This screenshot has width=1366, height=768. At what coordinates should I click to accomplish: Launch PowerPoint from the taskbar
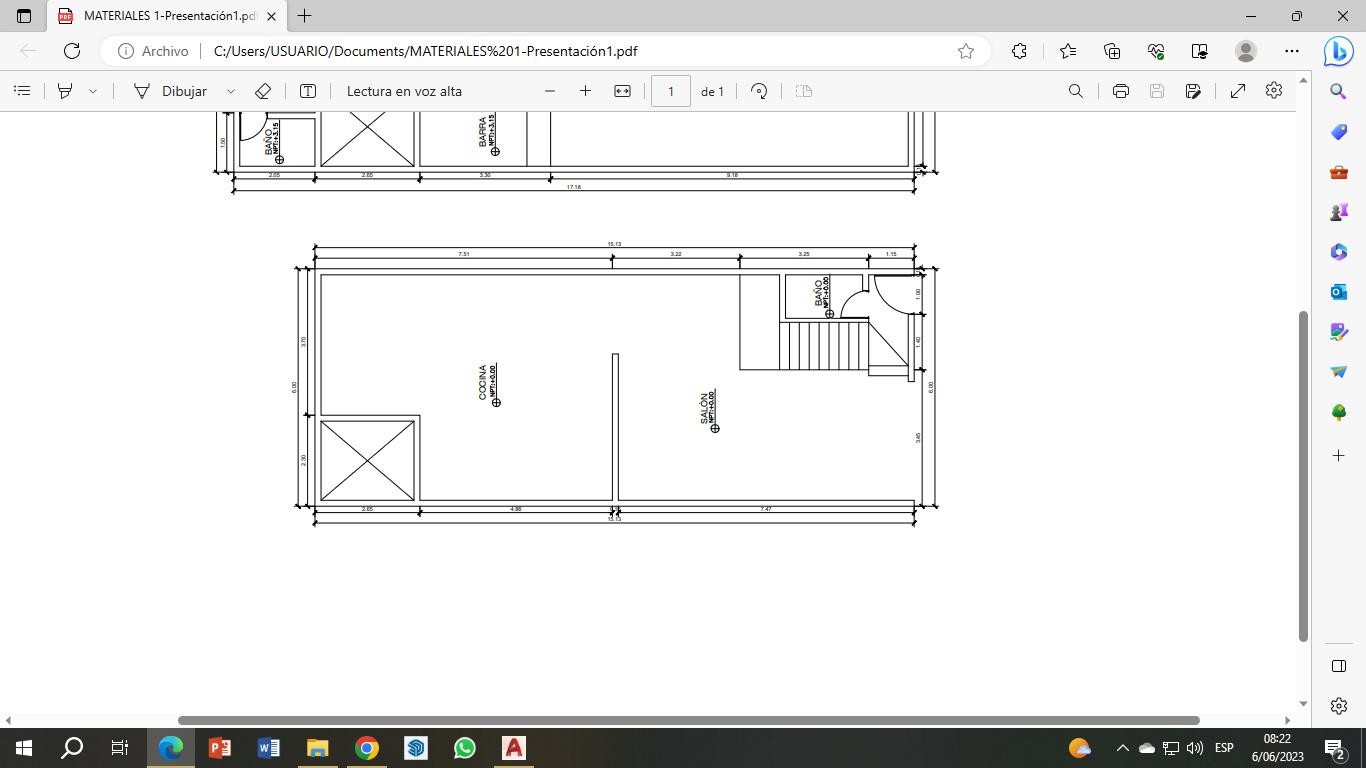tap(220, 748)
